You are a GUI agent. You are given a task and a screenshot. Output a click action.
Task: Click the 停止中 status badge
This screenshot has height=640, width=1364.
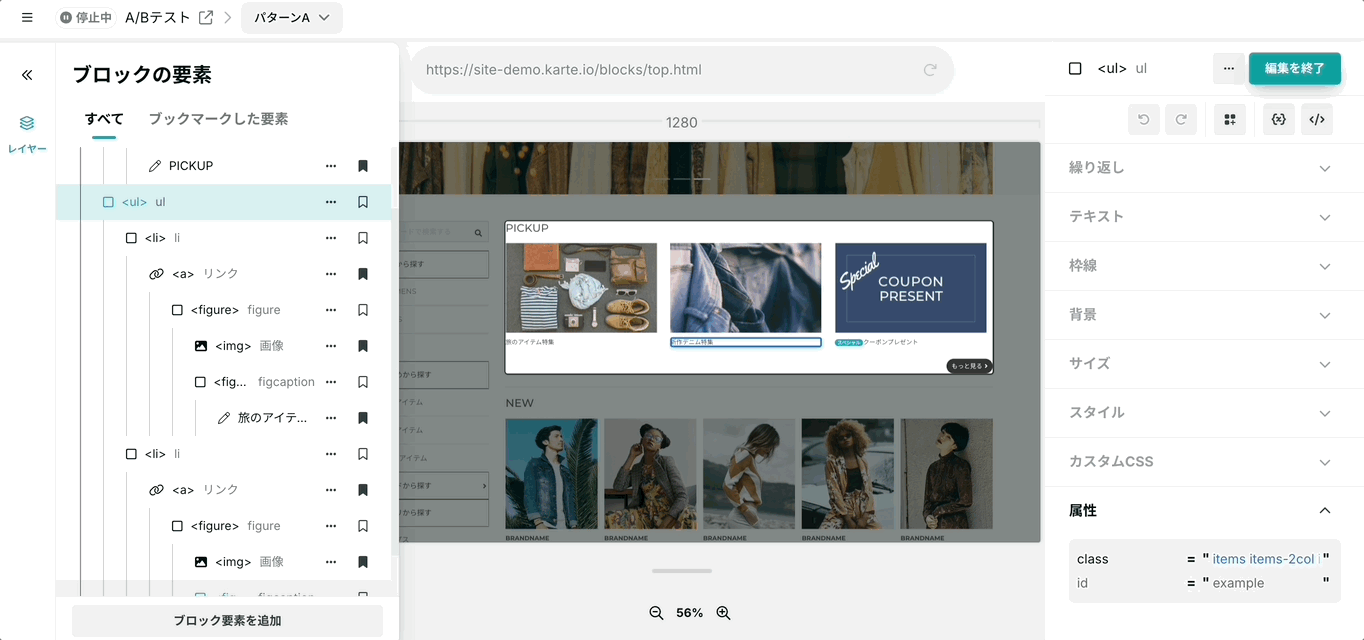point(86,18)
